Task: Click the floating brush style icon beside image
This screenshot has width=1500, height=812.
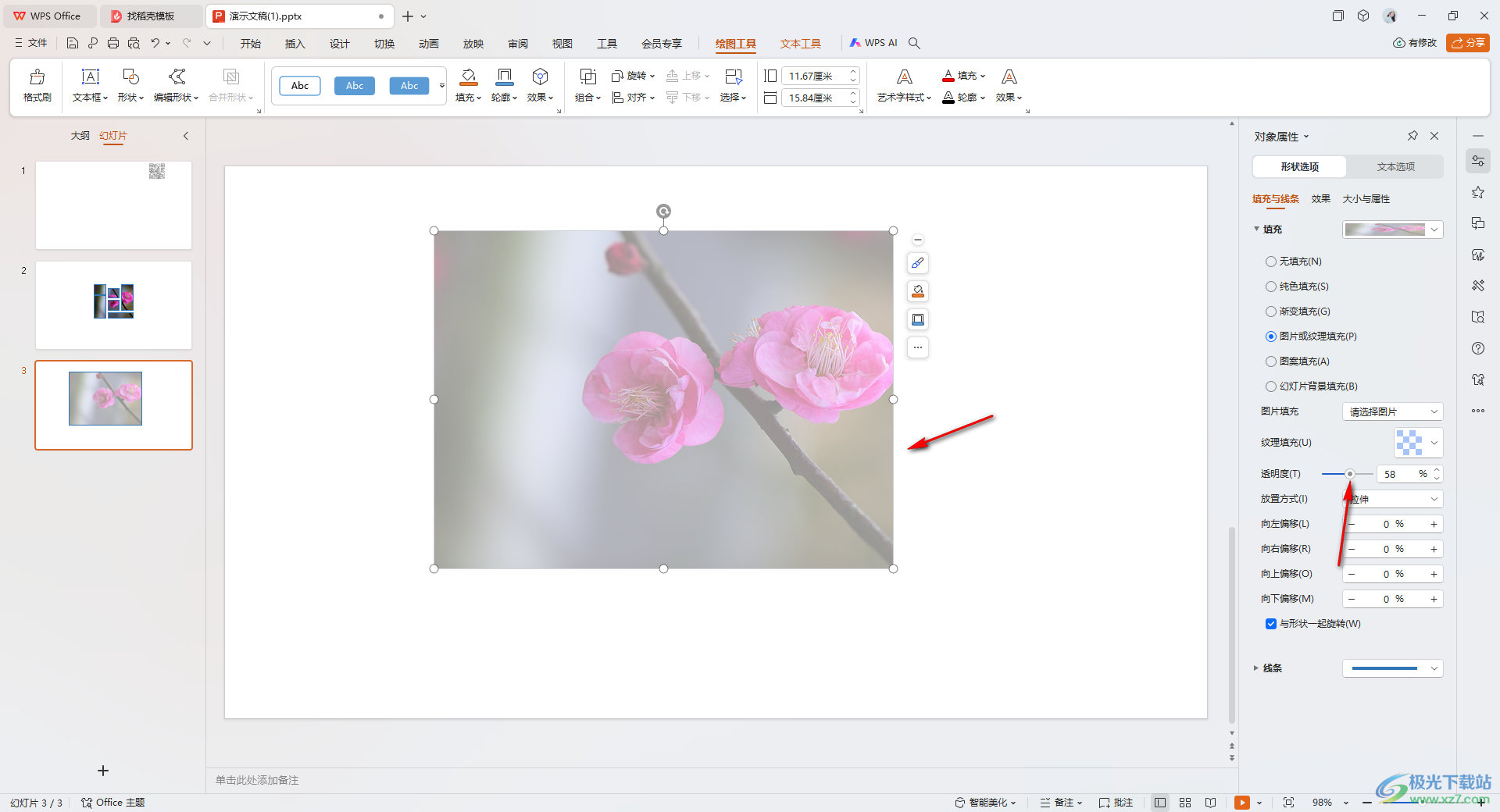Action: 918,263
